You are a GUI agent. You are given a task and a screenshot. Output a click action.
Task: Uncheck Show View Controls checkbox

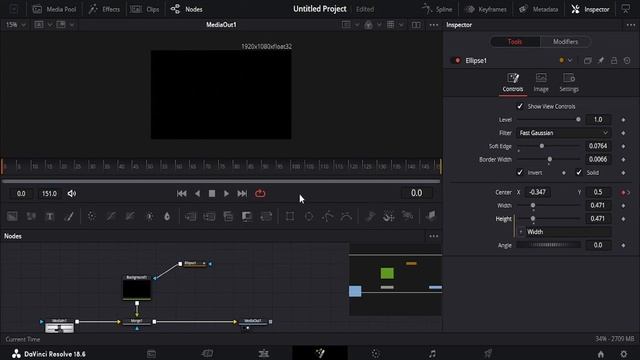(520, 106)
